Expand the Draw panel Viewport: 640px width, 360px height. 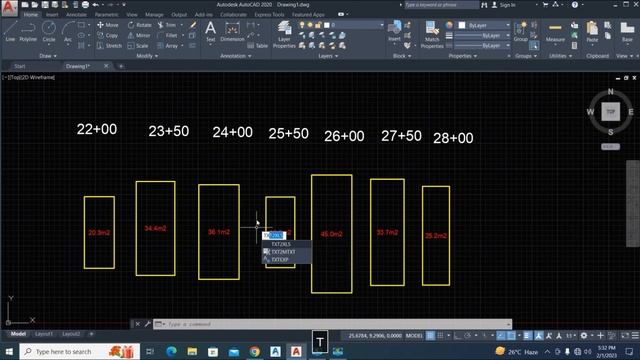tap(48, 56)
